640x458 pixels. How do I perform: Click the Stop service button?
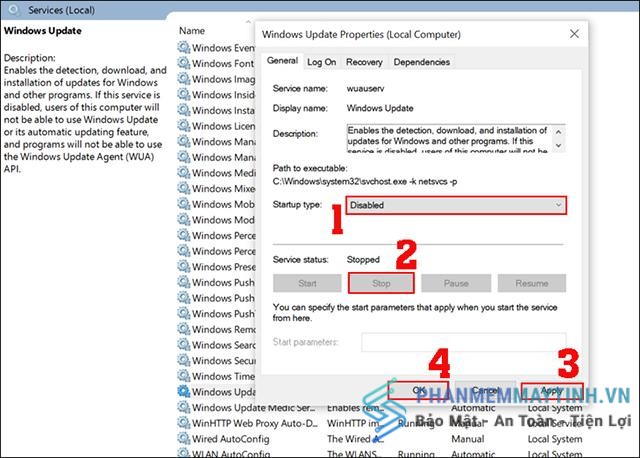381,283
